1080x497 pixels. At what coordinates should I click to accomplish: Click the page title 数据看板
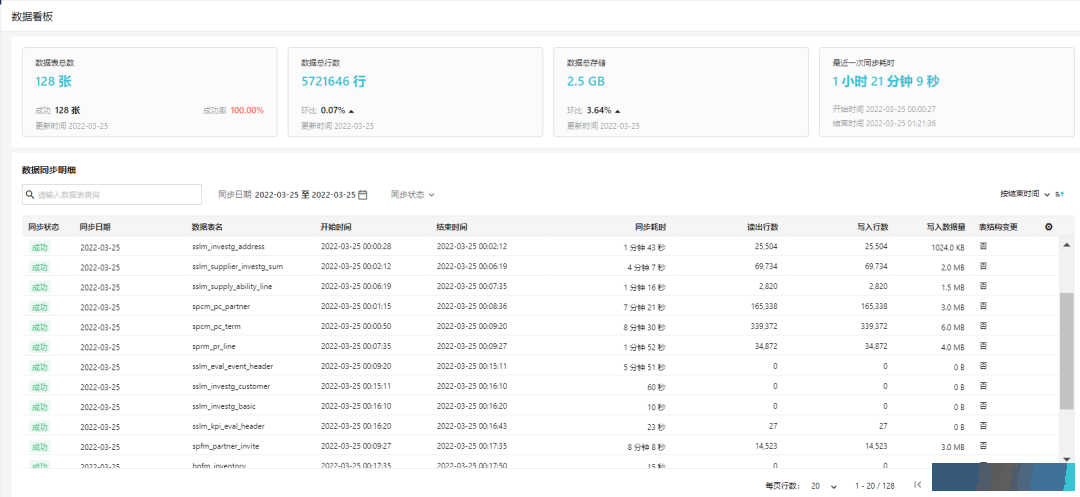pyautogui.click(x=32, y=17)
